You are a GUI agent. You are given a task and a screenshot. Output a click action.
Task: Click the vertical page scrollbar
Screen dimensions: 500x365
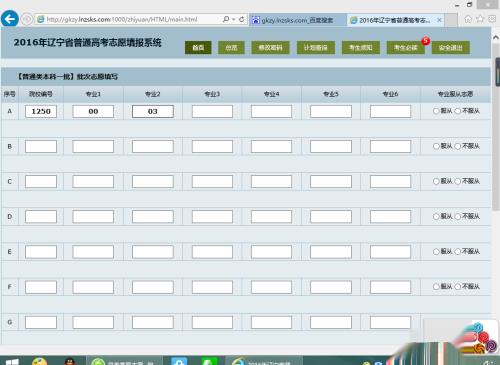pyautogui.click(x=497, y=133)
